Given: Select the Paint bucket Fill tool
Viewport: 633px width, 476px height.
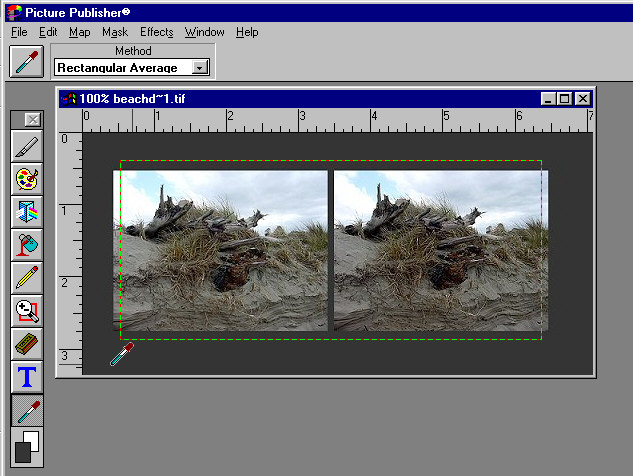Looking at the screenshot, I should pyautogui.click(x=27, y=246).
